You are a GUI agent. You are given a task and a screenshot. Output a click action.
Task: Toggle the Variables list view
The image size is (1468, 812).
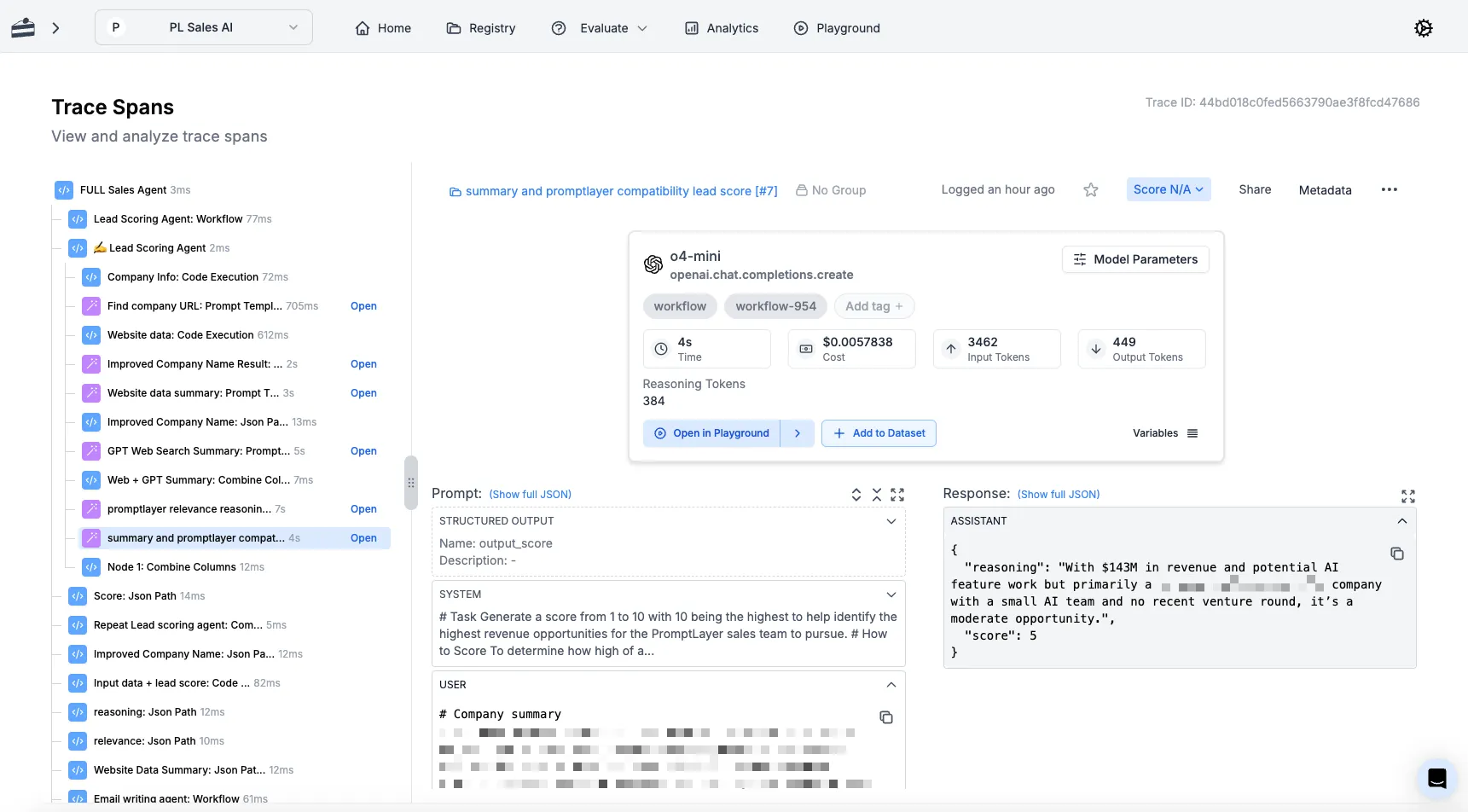(1192, 433)
